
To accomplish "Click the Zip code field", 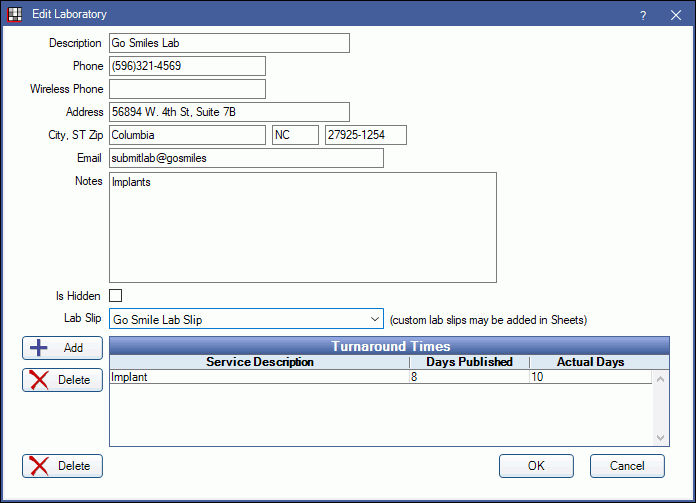I will 365,135.
